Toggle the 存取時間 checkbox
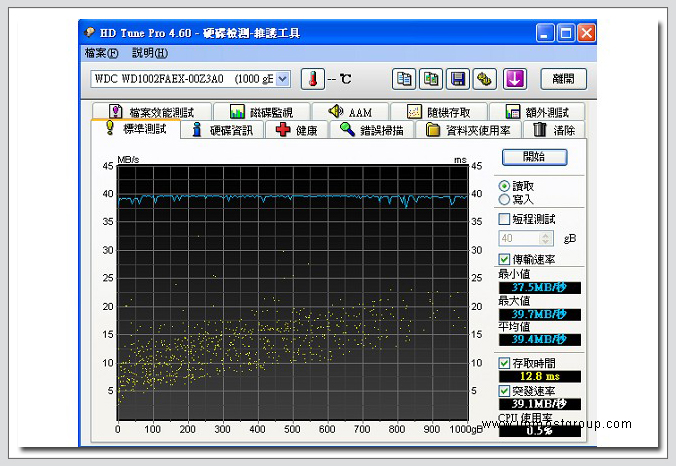Viewport: 676px width, 466px height. 504,363
